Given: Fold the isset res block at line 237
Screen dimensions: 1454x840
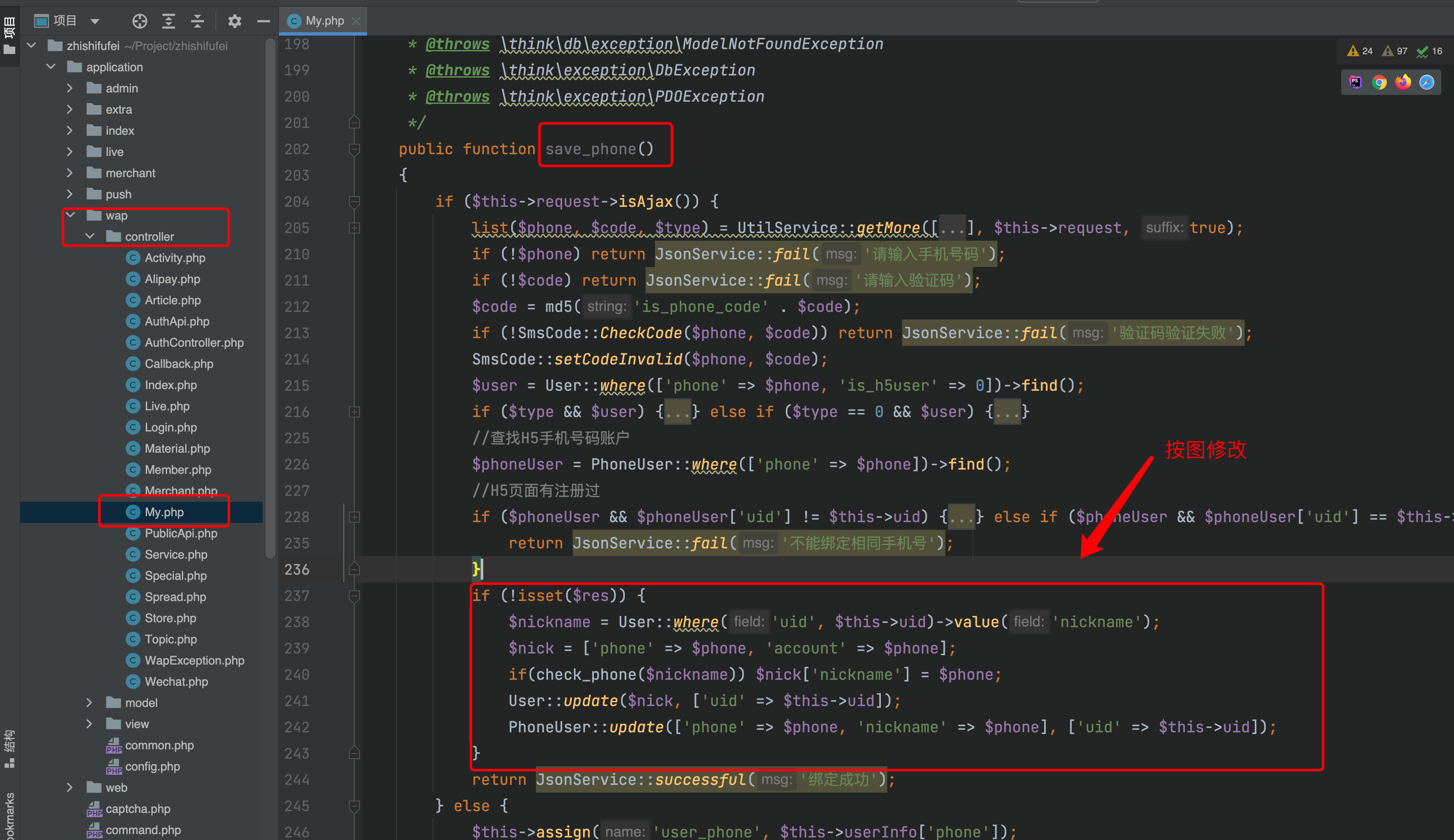Looking at the screenshot, I should click(x=354, y=596).
